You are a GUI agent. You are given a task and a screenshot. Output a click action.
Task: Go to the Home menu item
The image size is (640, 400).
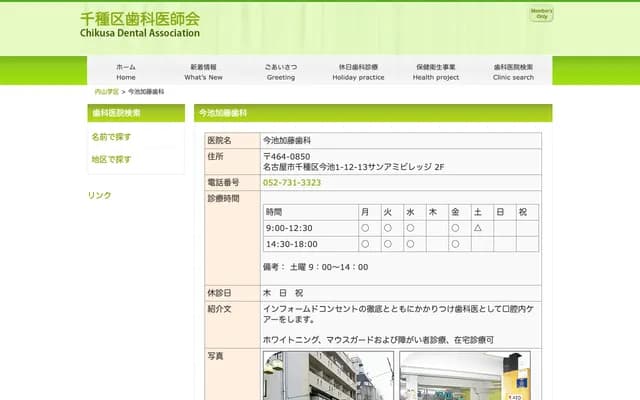[126, 72]
